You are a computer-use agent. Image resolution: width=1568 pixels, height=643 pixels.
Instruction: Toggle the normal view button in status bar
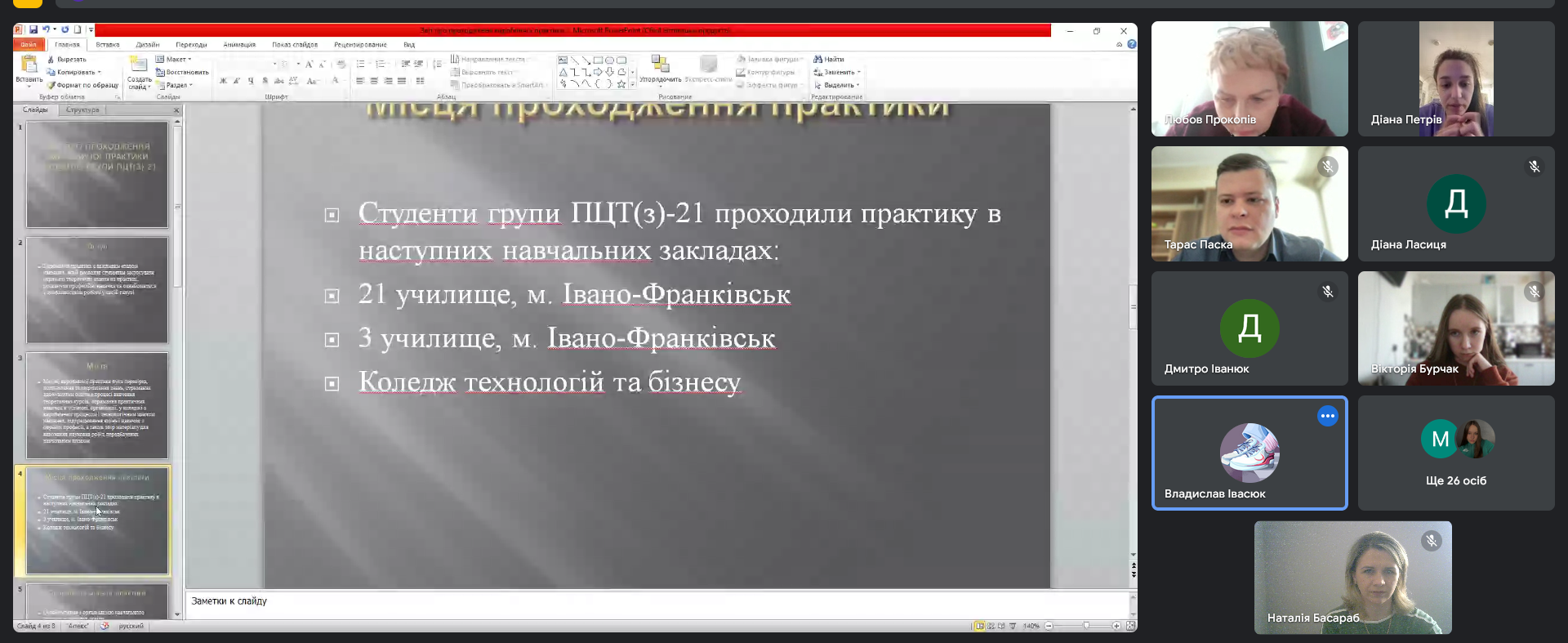pyautogui.click(x=979, y=626)
